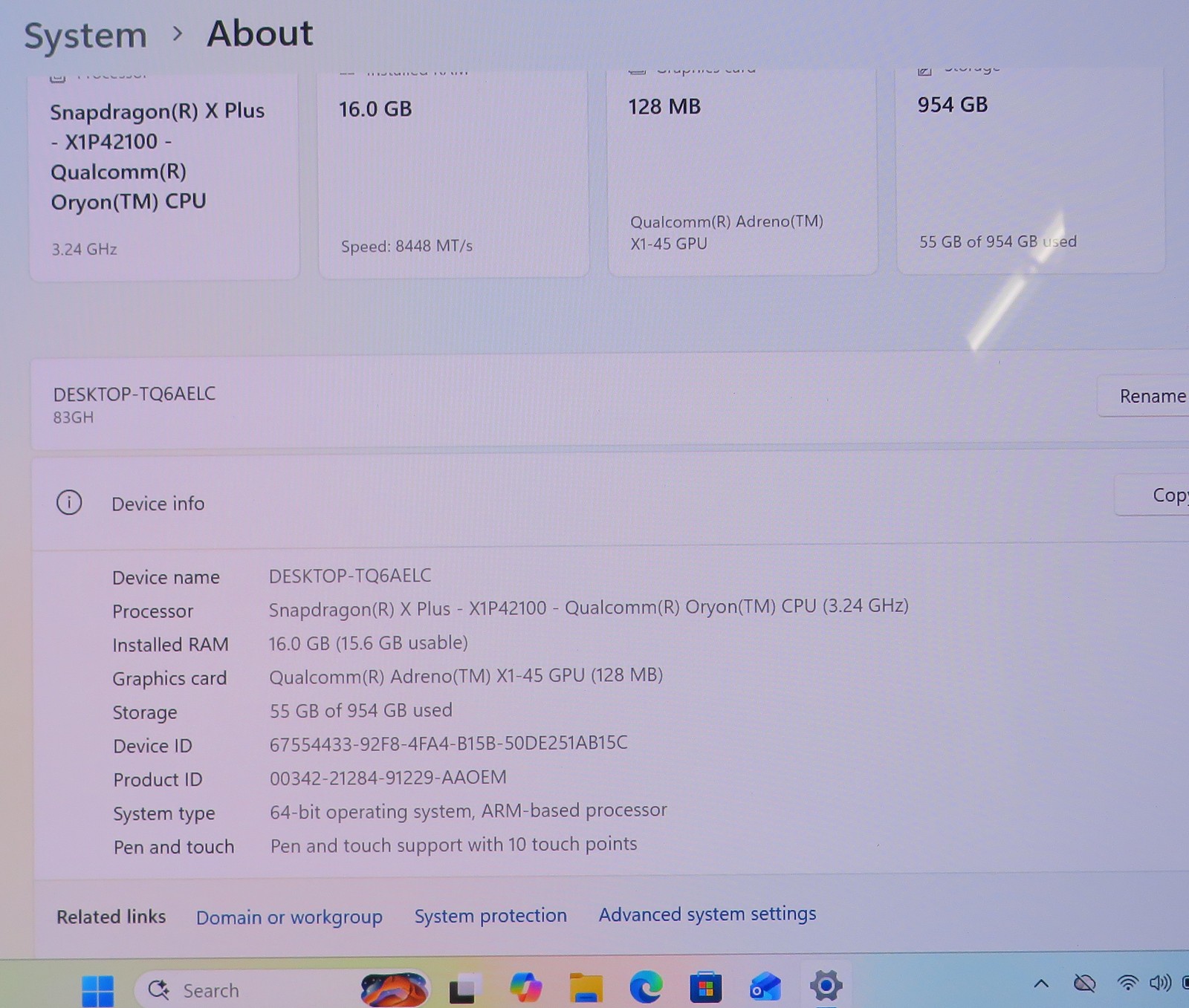This screenshot has width=1189, height=1008.
Task: Click the "Pen and touch" row label
Action: point(174,847)
